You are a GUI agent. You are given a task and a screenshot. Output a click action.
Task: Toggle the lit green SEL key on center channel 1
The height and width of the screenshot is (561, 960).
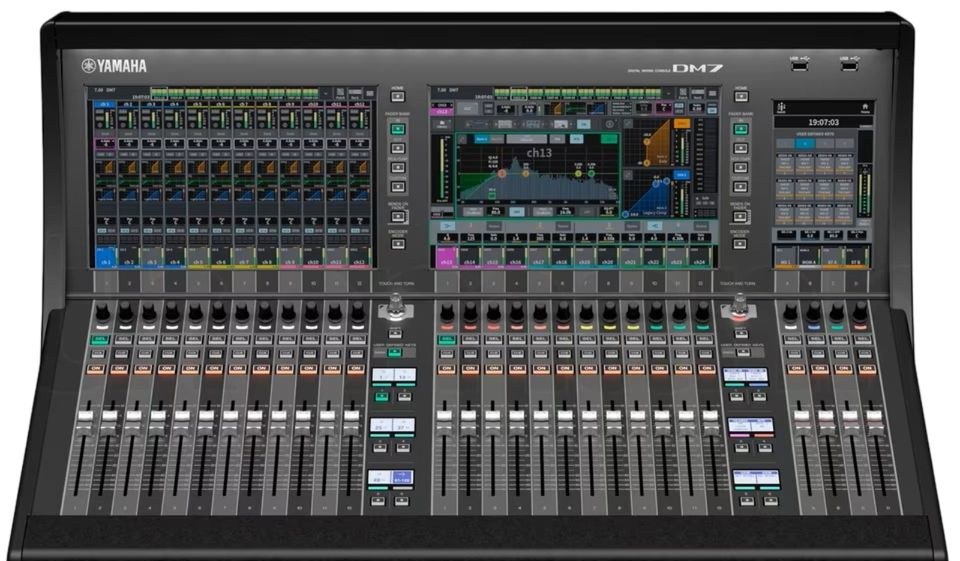click(x=446, y=339)
